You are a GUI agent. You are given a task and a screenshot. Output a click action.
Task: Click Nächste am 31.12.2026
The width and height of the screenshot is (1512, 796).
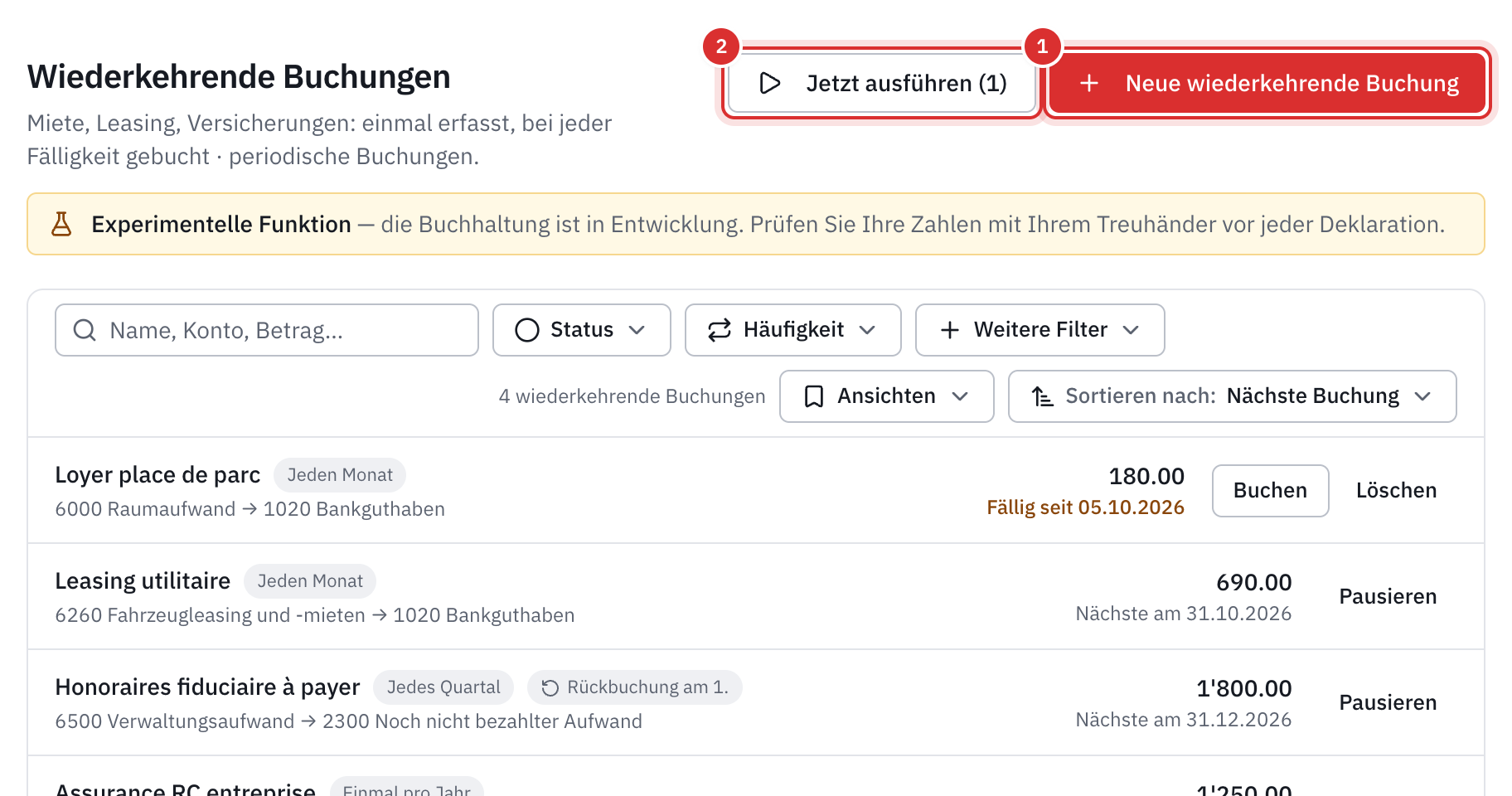tap(1184, 720)
